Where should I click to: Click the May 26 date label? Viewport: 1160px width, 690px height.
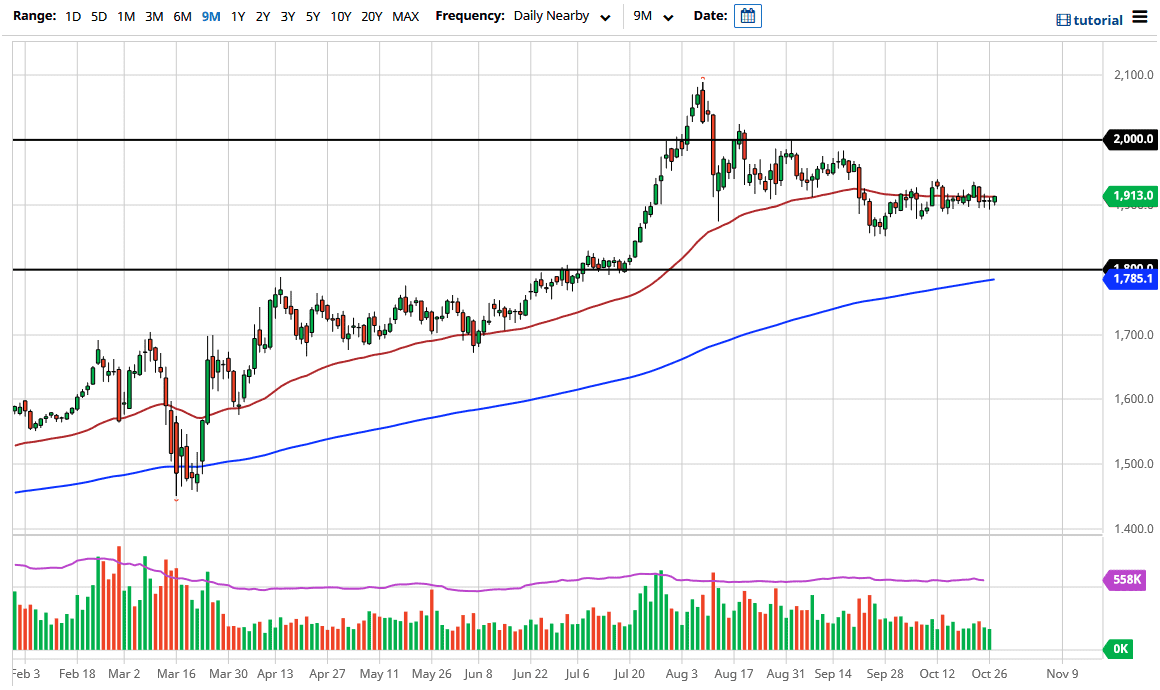tap(431, 674)
